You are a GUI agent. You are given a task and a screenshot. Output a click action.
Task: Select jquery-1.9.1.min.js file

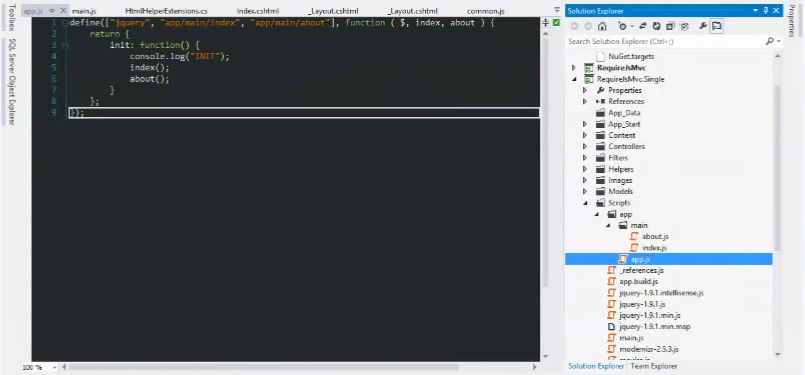650,315
